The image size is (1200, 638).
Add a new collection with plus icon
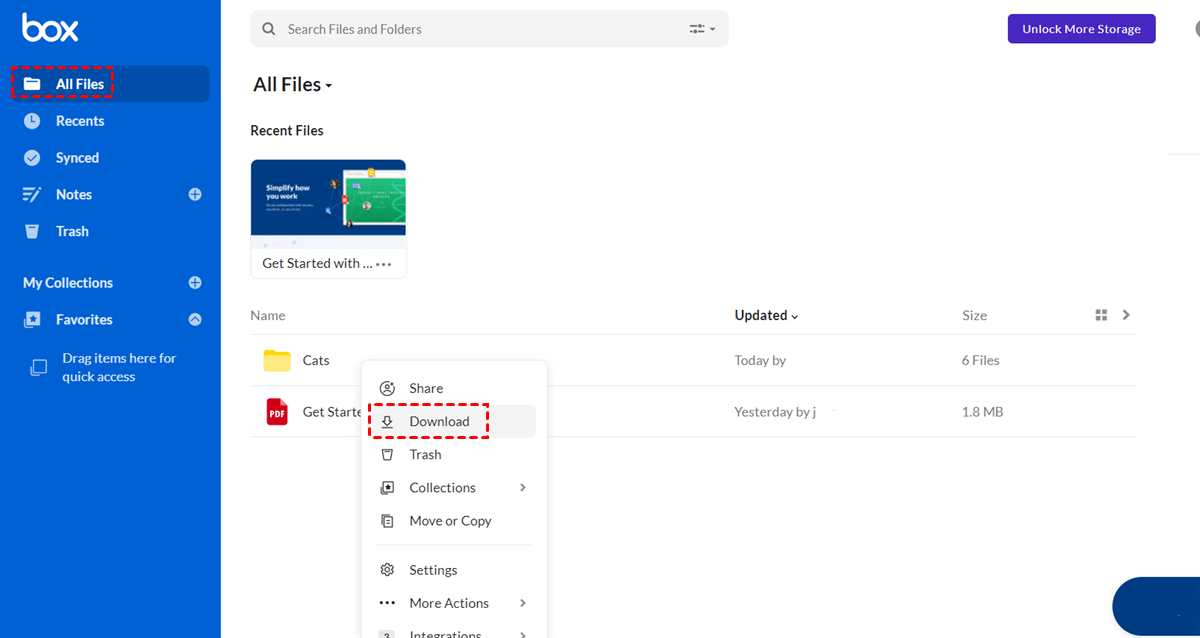pos(195,283)
